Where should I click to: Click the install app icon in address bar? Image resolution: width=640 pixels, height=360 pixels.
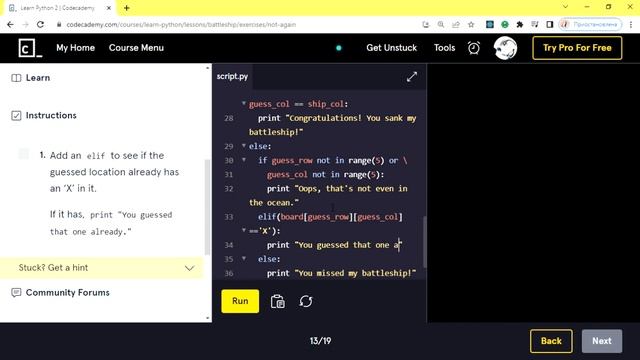(426, 24)
